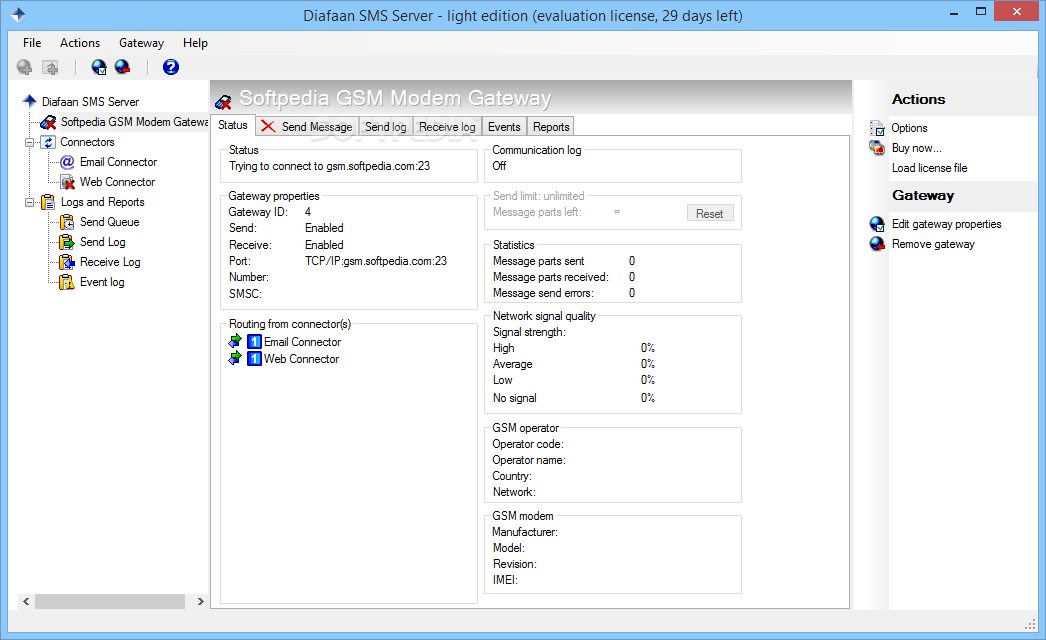Click the Logs and Reports clipboard icon
Screen dimensions: 1046x640
[x=48, y=202]
